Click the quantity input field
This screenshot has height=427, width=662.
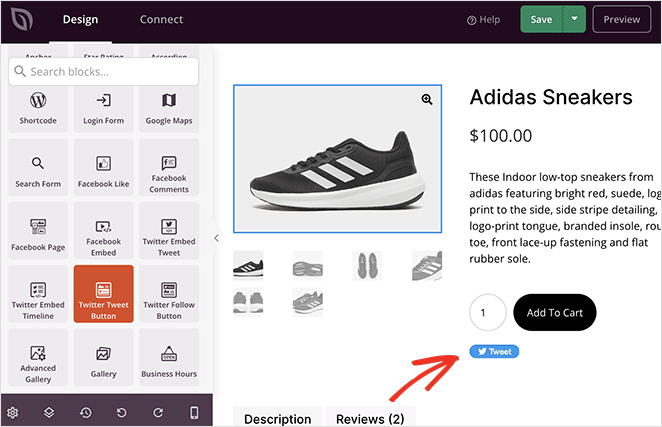488,313
